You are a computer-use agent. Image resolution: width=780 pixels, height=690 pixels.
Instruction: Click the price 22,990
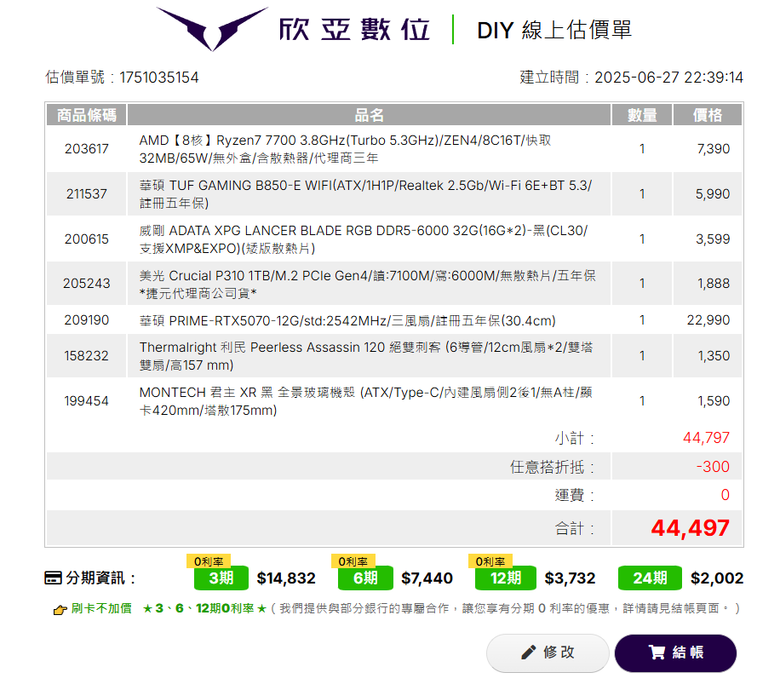[x=708, y=320]
